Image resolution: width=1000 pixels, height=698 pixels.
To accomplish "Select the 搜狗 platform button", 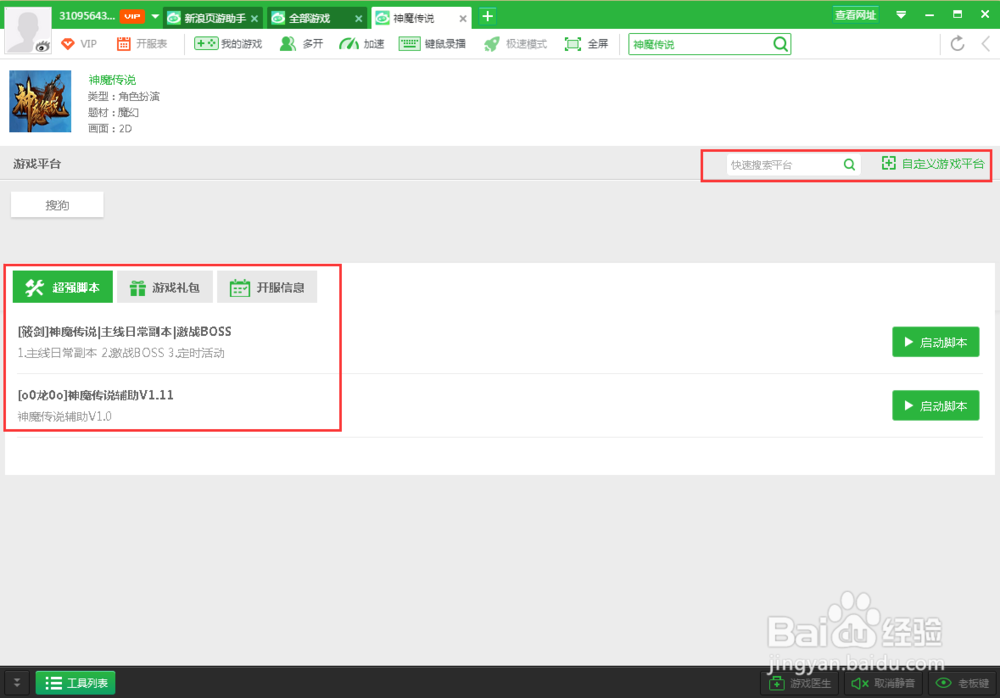I will tap(57, 205).
